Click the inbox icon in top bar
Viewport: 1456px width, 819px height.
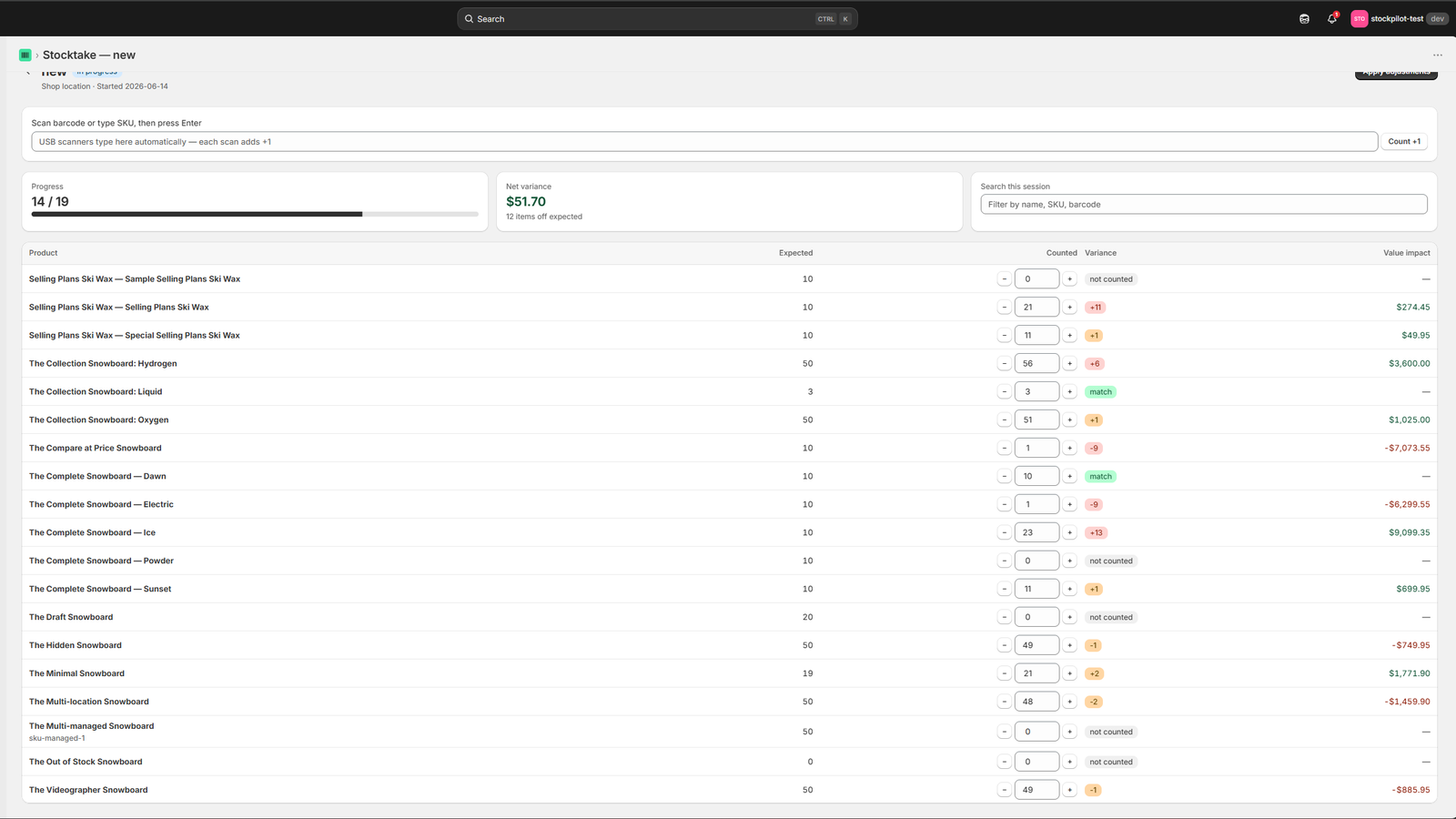(x=1304, y=18)
